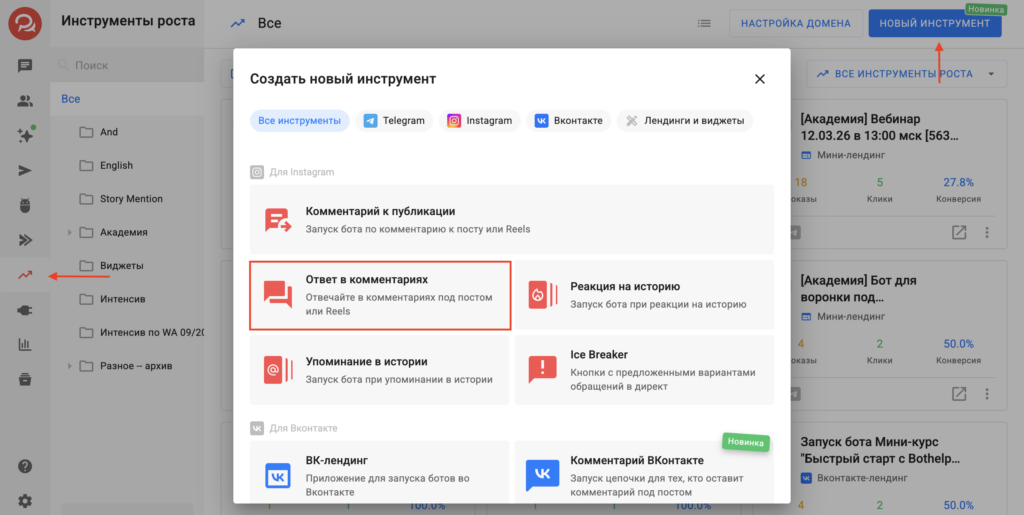Select the Telegram filter tab
This screenshot has height=515, width=1024.
pos(394,121)
